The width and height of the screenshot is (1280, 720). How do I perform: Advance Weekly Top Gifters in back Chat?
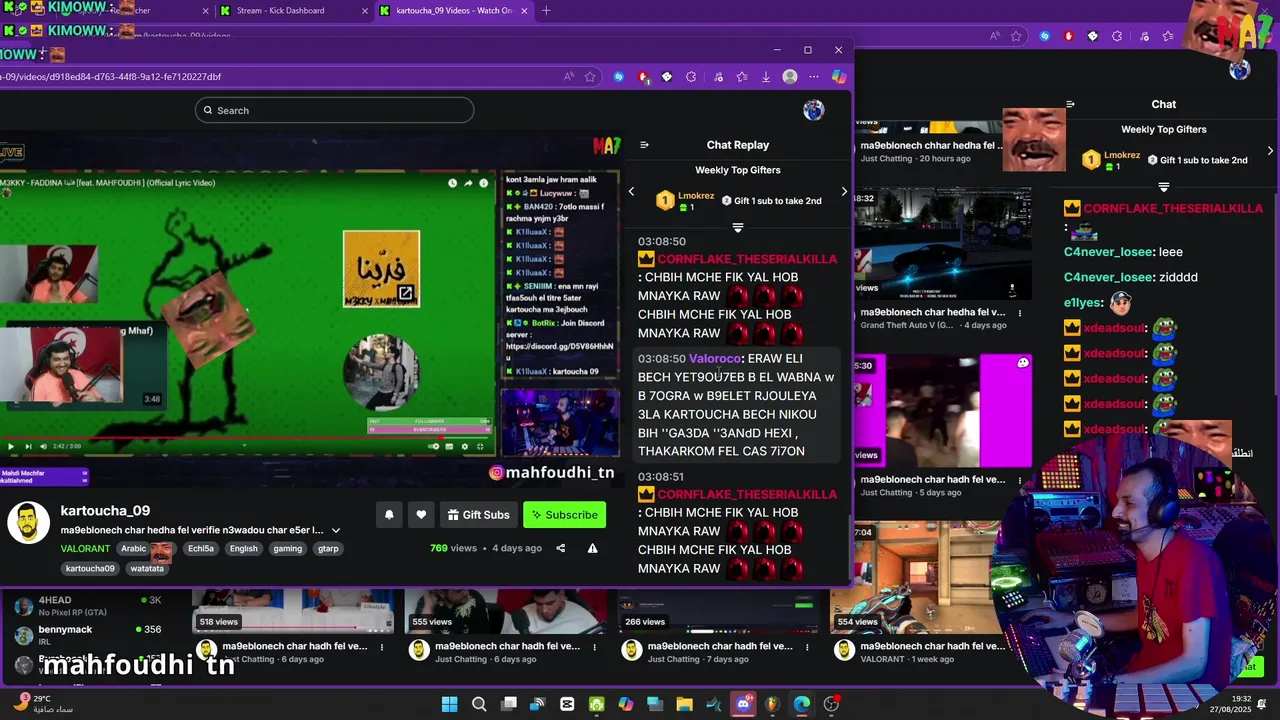click(x=1270, y=151)
